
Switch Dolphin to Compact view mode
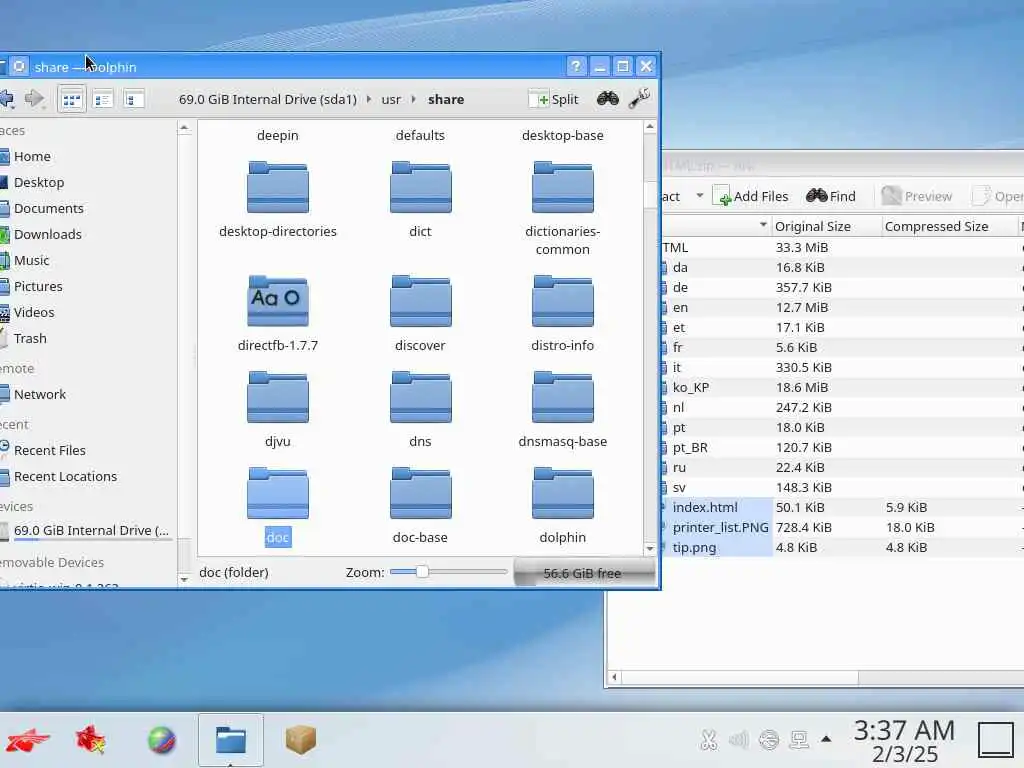tap(103, 100)
